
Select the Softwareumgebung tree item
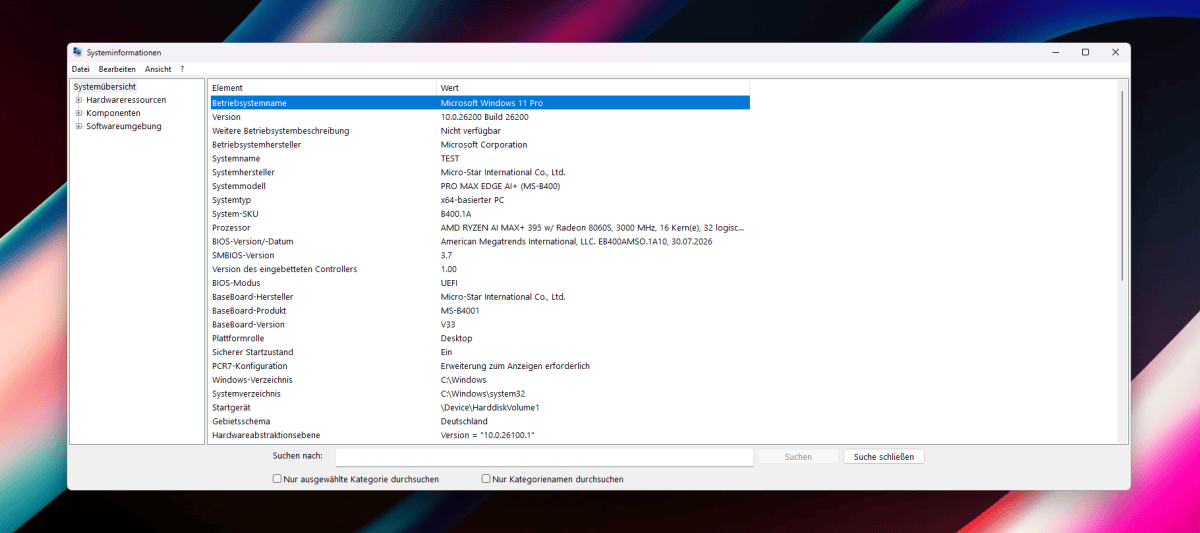[123, 126]
